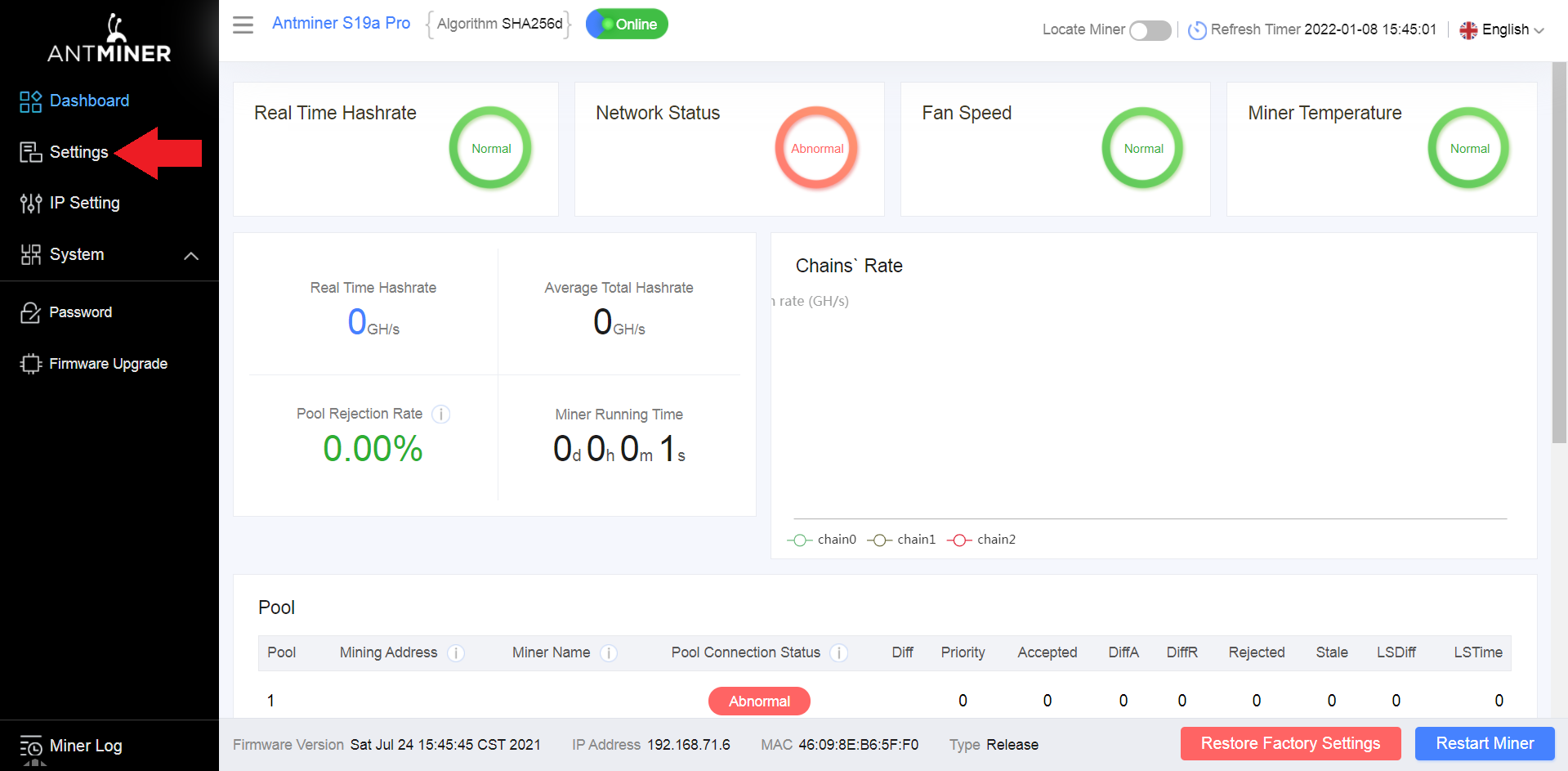Image resolution: width=1568 pixels, height=771 pixels.
Task: Click the DiffA column header
Action: (1123, 652)
